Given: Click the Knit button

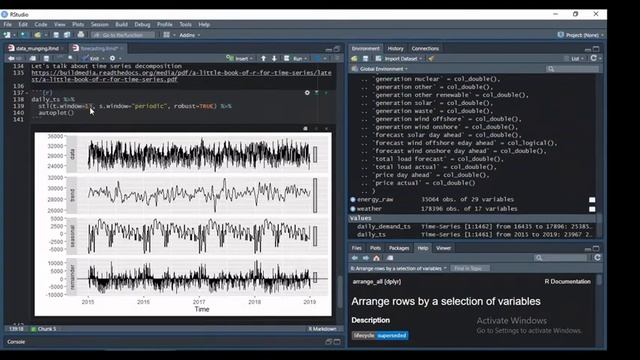Looking at the screenshot, I should pyautogui.click(x=92, y=59).
